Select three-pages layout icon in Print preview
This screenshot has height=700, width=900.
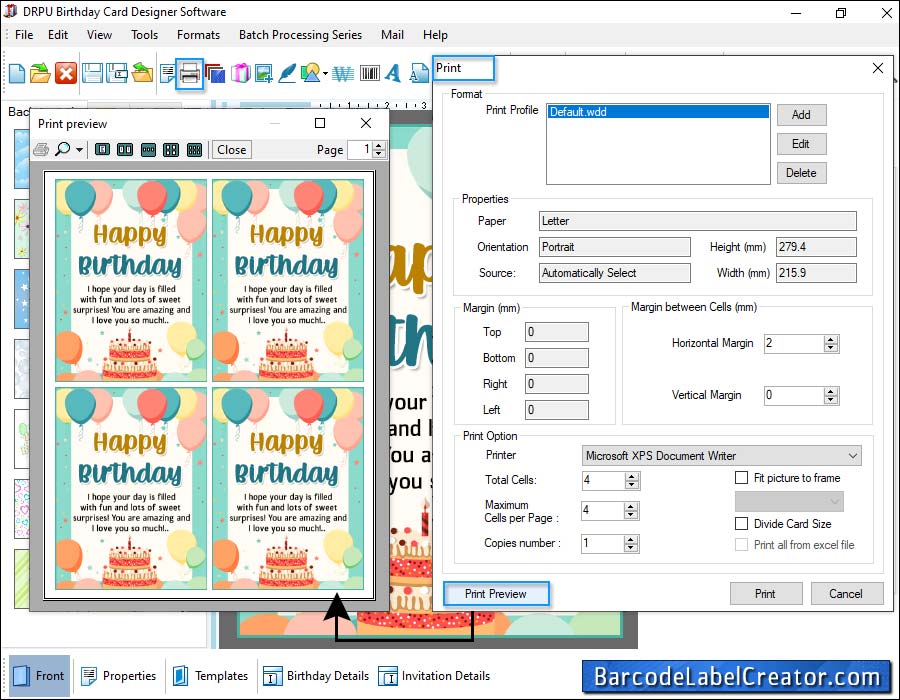tap(148, 150)
